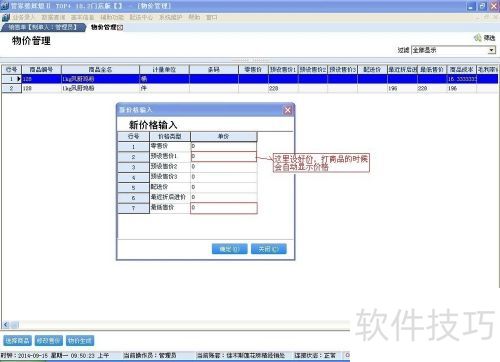Viewport: 500px width, 362px height.
Task: Click the 单价 column header in the dialog
Action: click(224, 136)
